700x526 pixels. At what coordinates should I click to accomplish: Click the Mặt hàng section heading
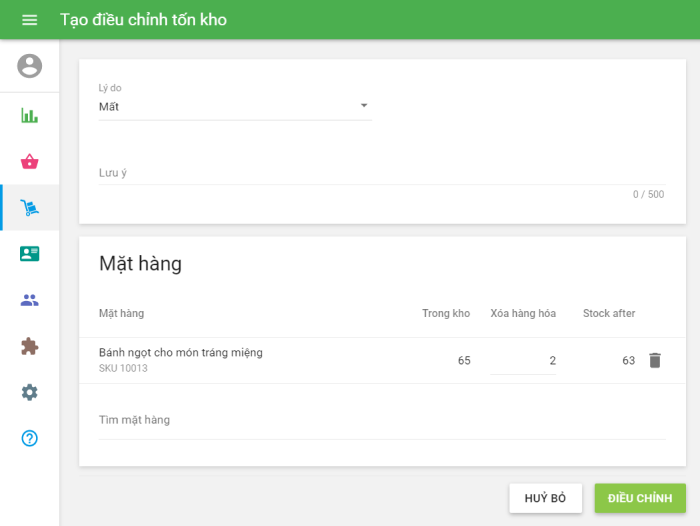(140, 264)
